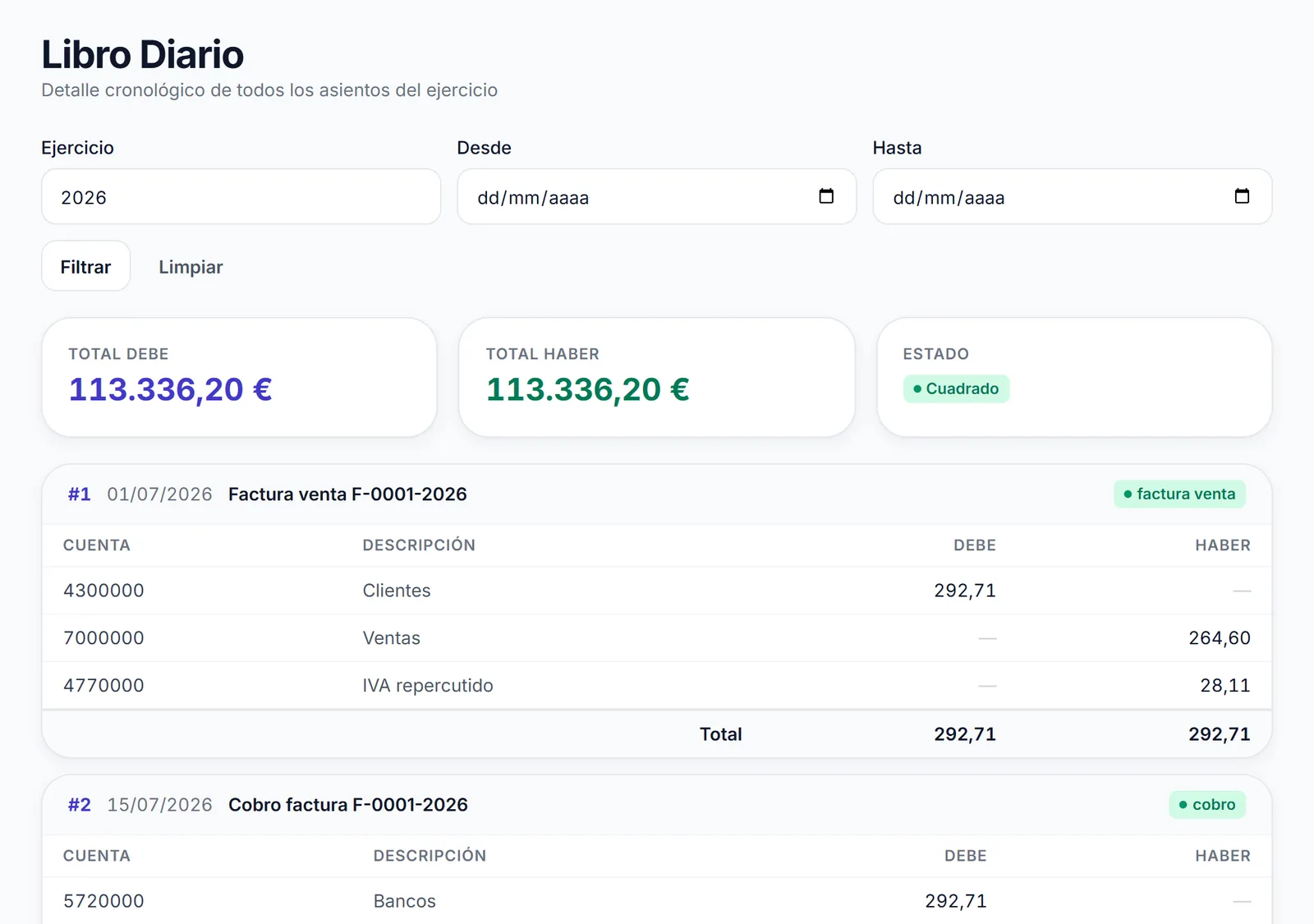The width and height of the screenshot is (1314, 924).
Task: Select the Cobro factura F-0001-2026 title
Action: (348, 804)
